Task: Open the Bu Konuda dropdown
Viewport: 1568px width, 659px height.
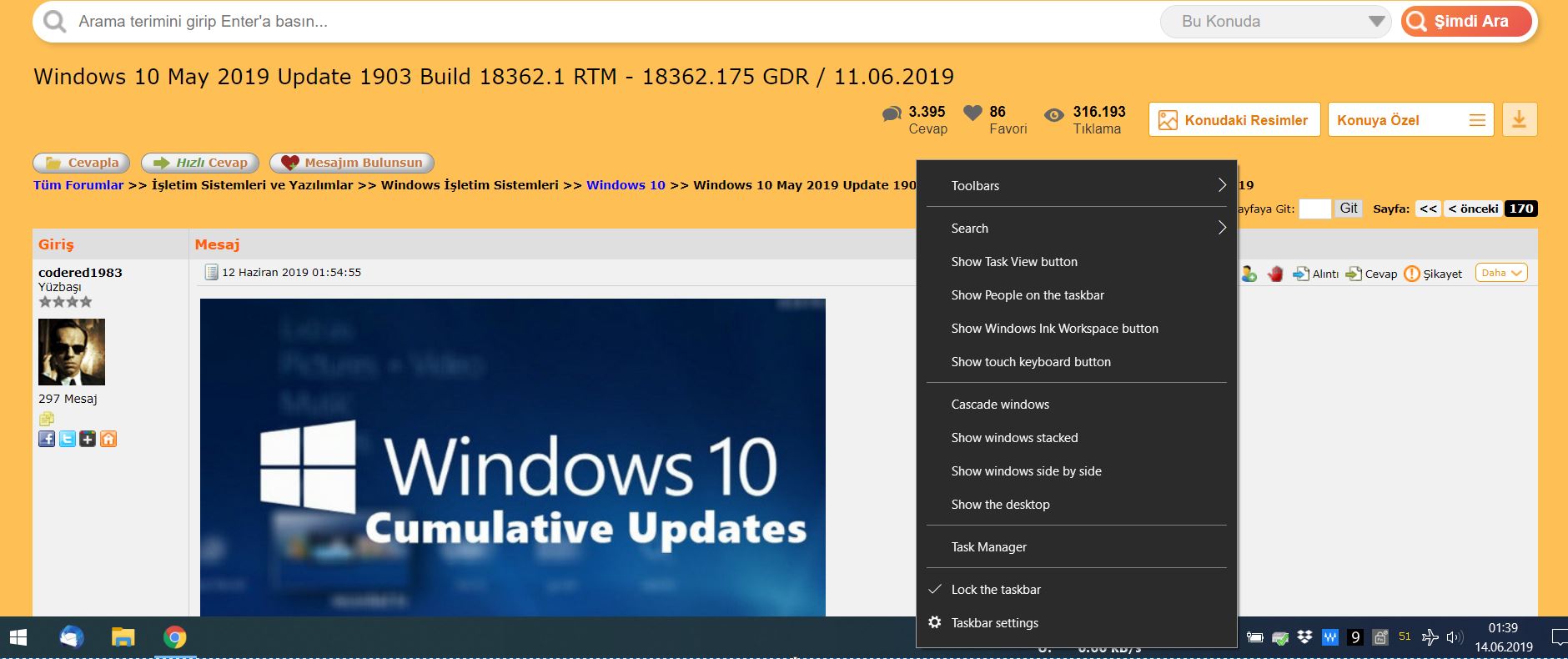Action: pos(1275,22)
